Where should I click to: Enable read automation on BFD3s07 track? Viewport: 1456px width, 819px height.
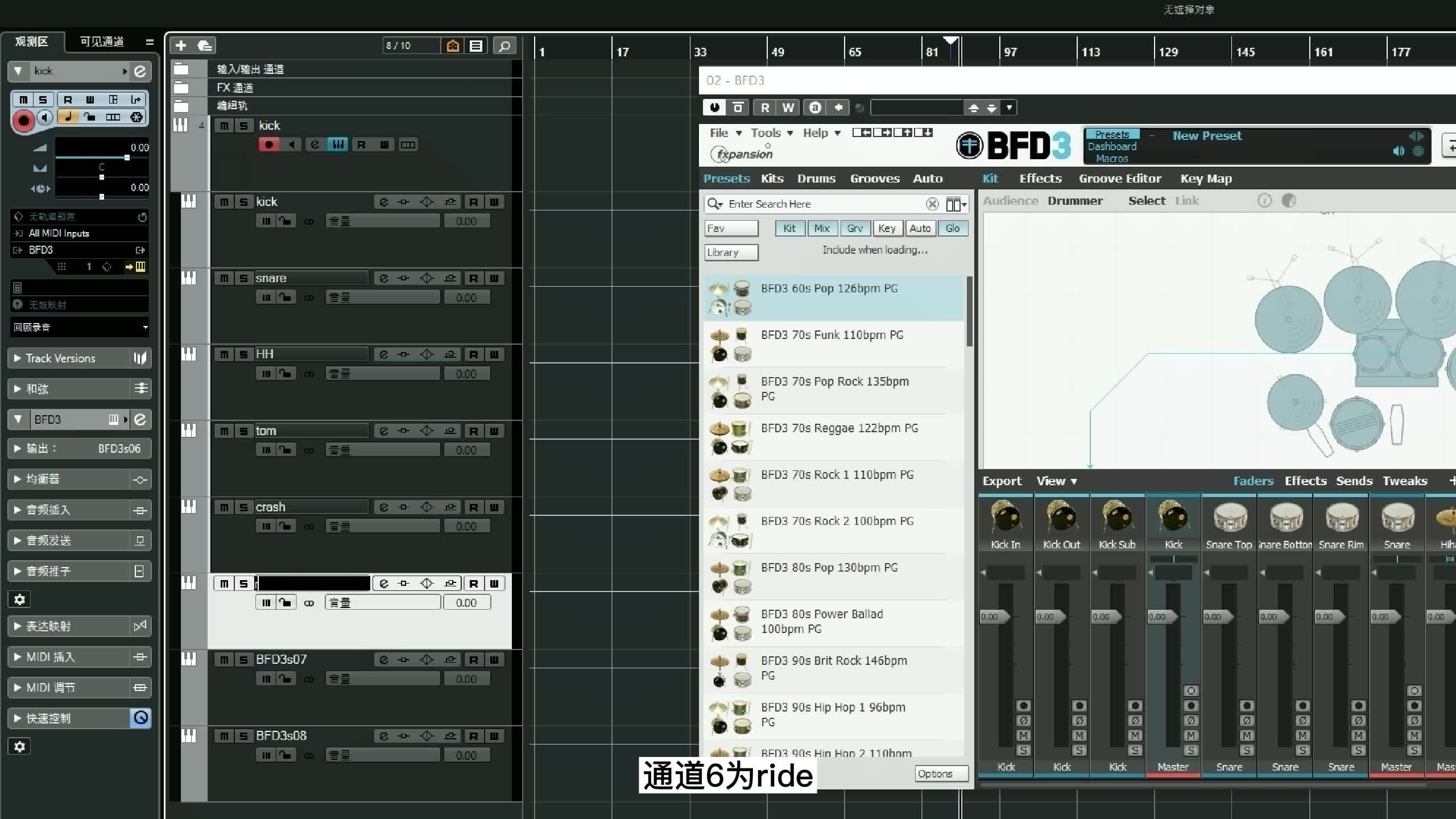473,659
